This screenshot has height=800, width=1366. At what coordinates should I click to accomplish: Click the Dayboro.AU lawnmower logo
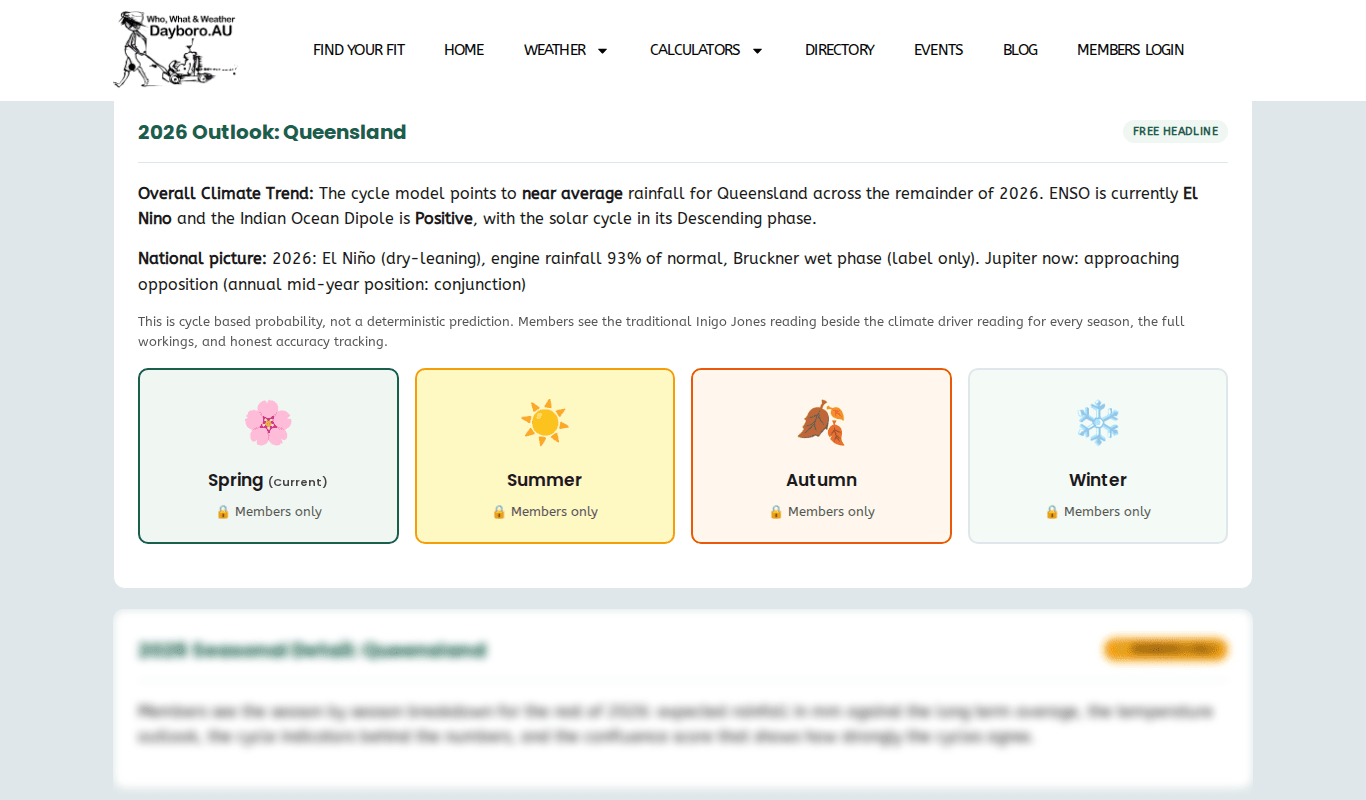[x=175, y=49]
